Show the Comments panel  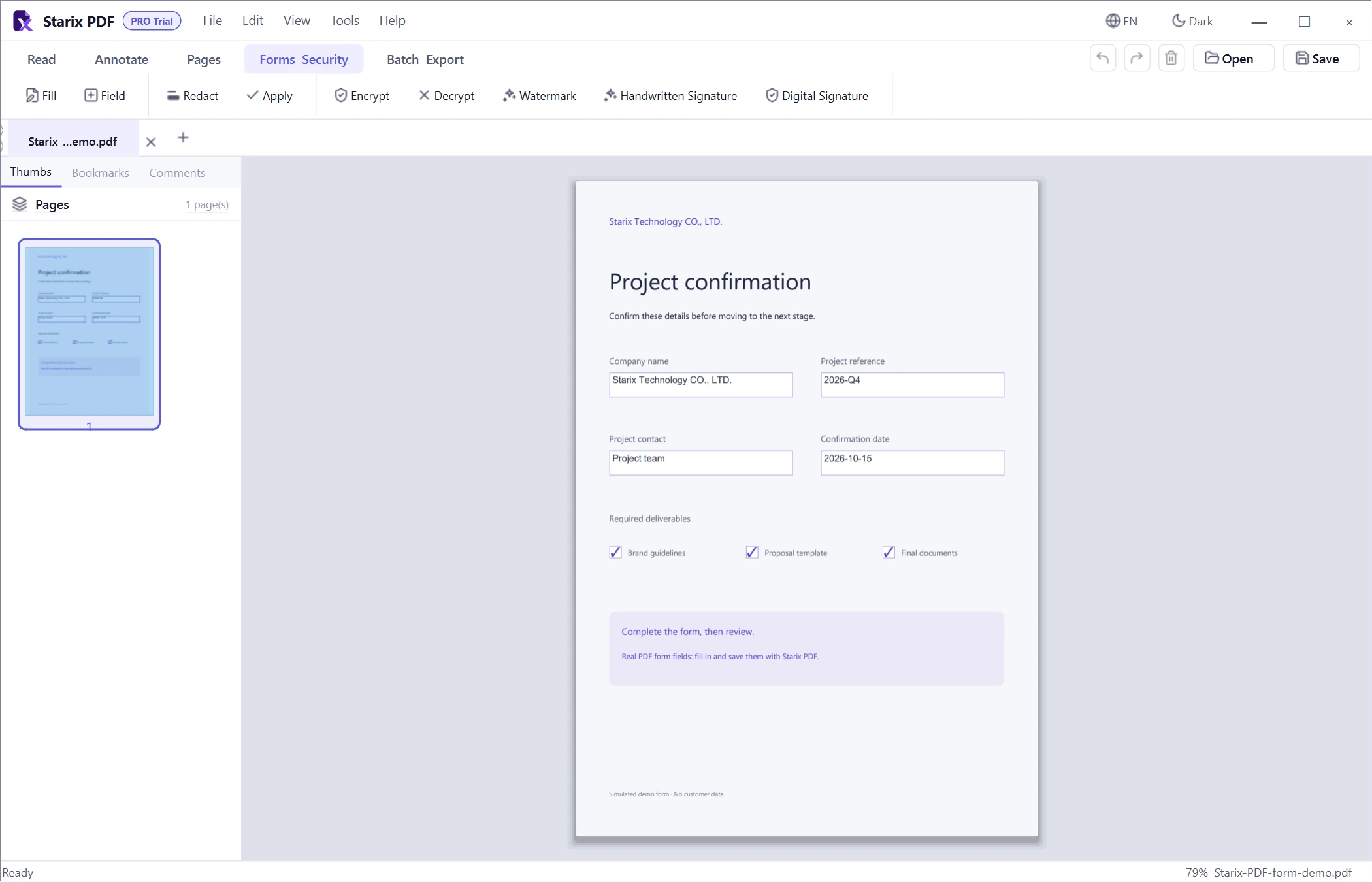(x=177, y=172)
